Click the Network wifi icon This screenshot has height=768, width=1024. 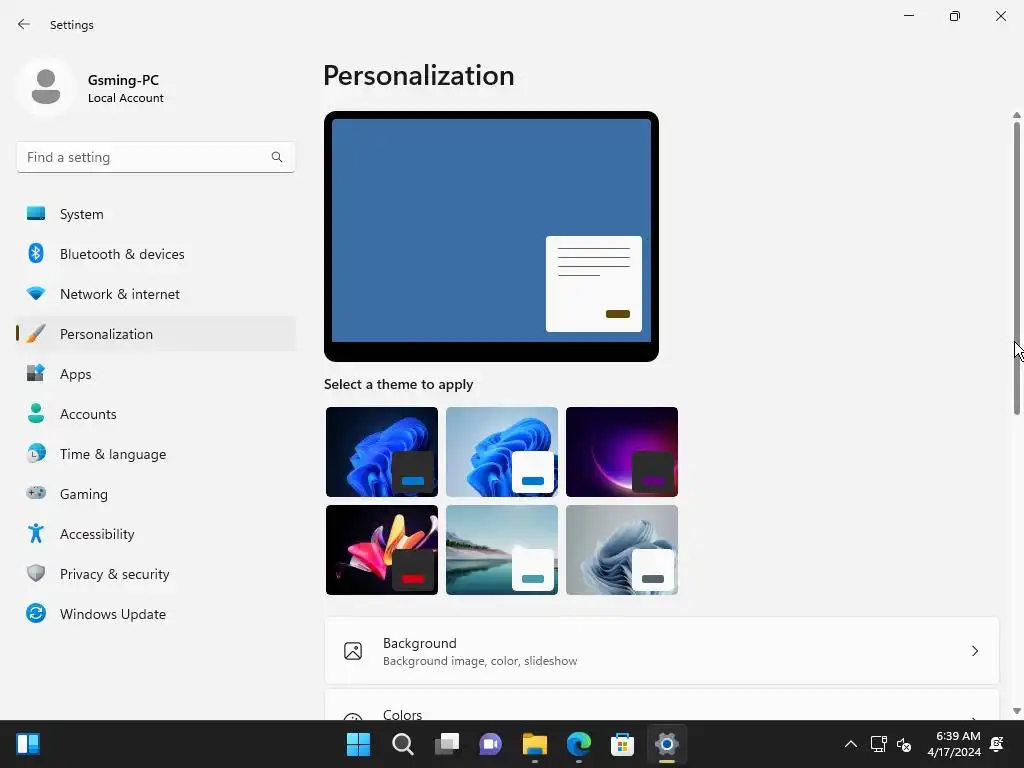click(x=36, y=294)
